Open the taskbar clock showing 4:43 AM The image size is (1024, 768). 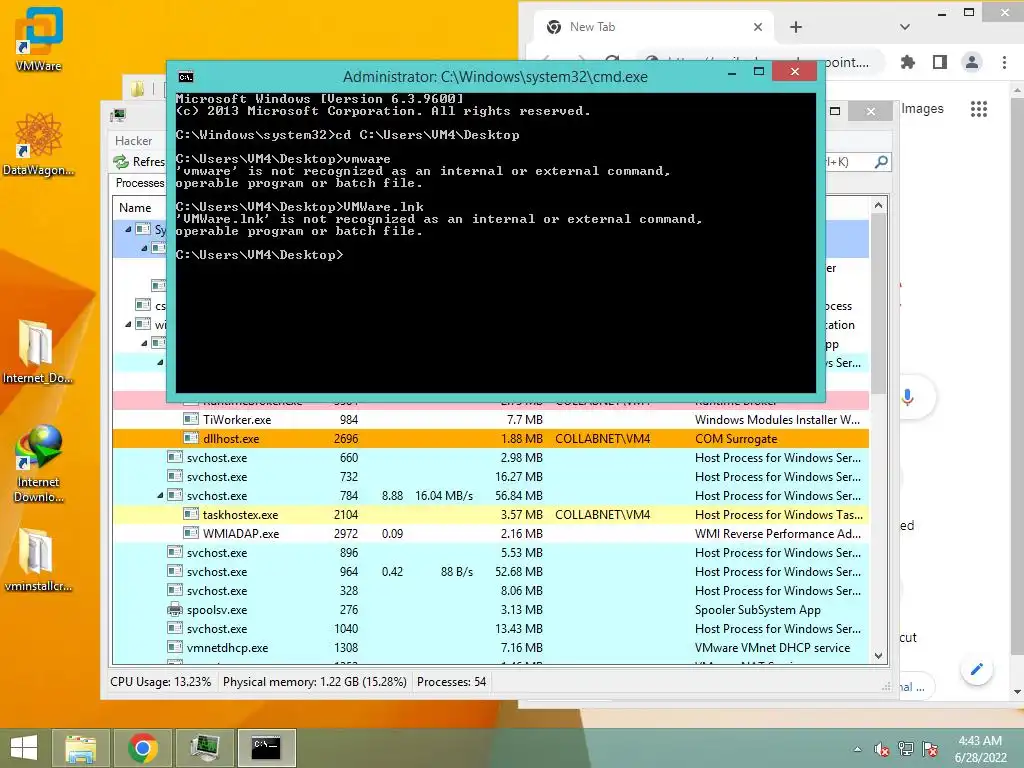coord(980,749)
